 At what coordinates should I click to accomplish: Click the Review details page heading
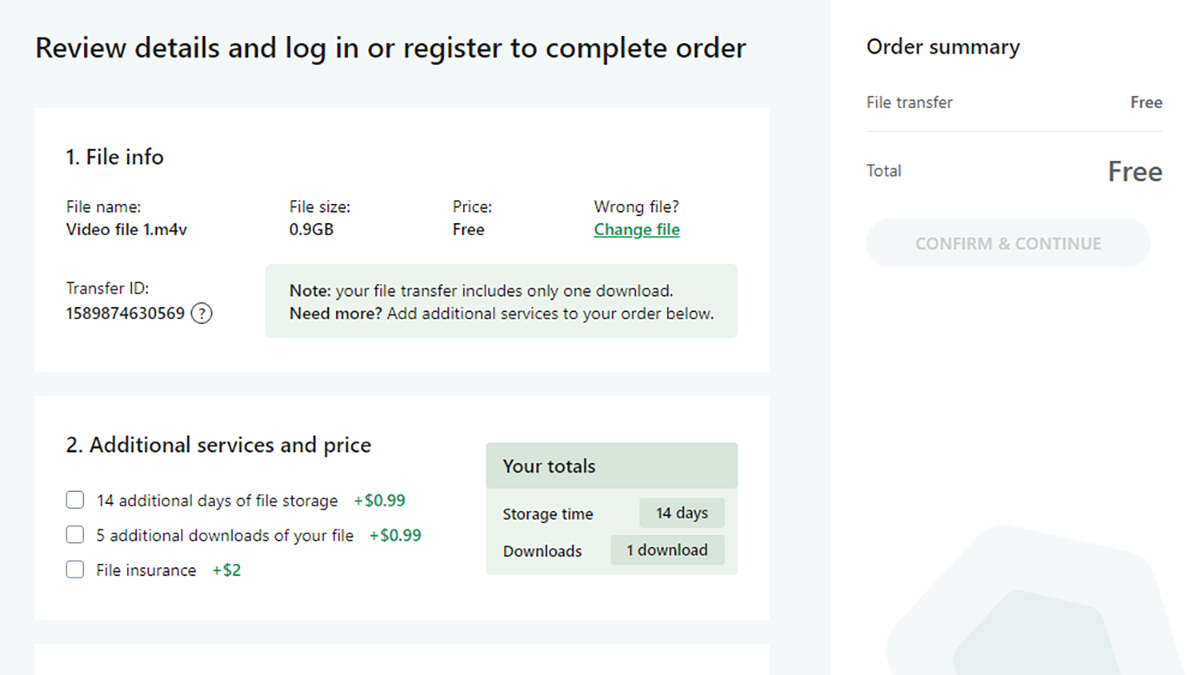coord(390,48)
